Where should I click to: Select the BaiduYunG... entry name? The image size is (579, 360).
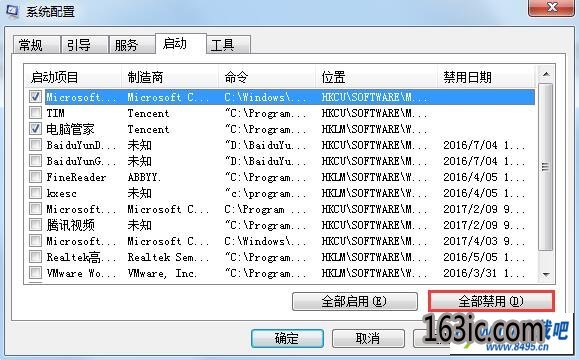81,161
